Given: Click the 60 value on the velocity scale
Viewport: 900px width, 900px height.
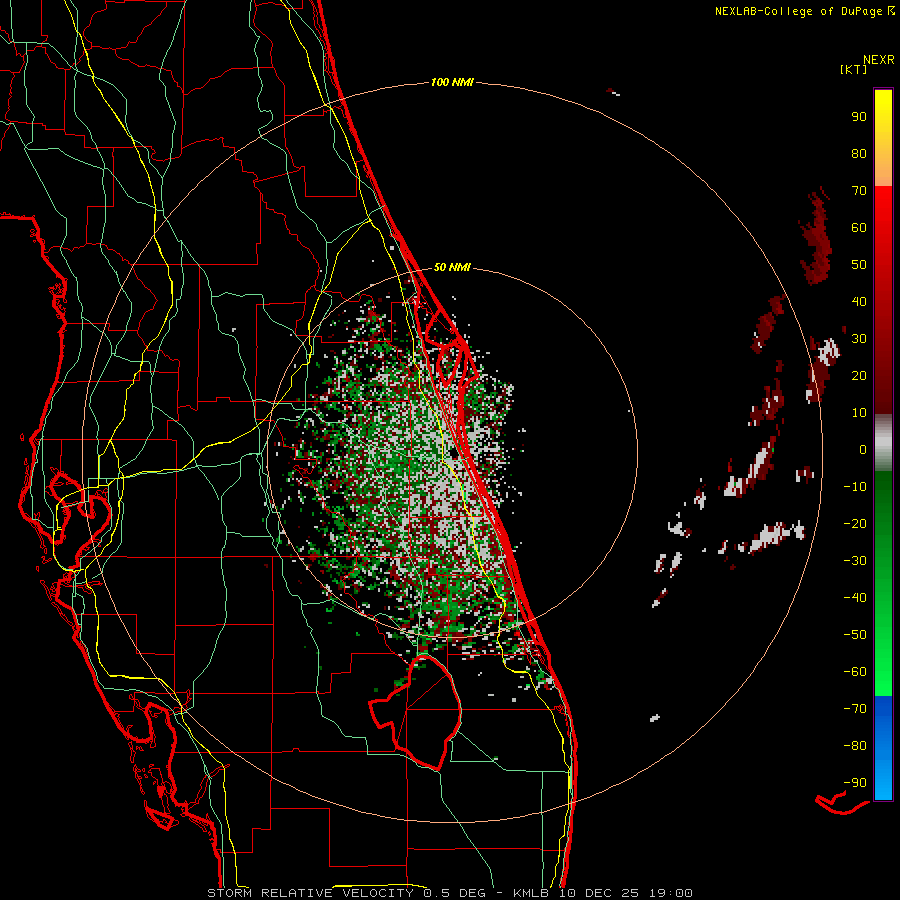Looking at the screenshot, I should [859, 228].
